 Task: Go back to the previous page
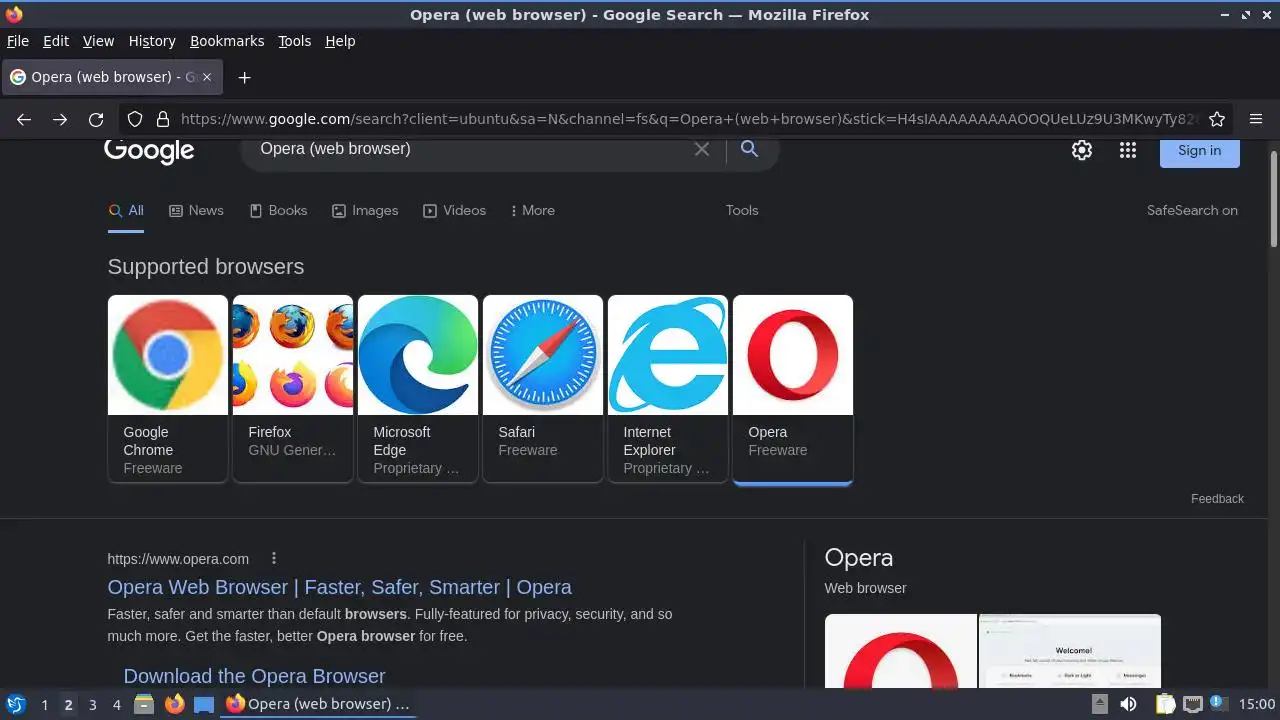[24, 119]
